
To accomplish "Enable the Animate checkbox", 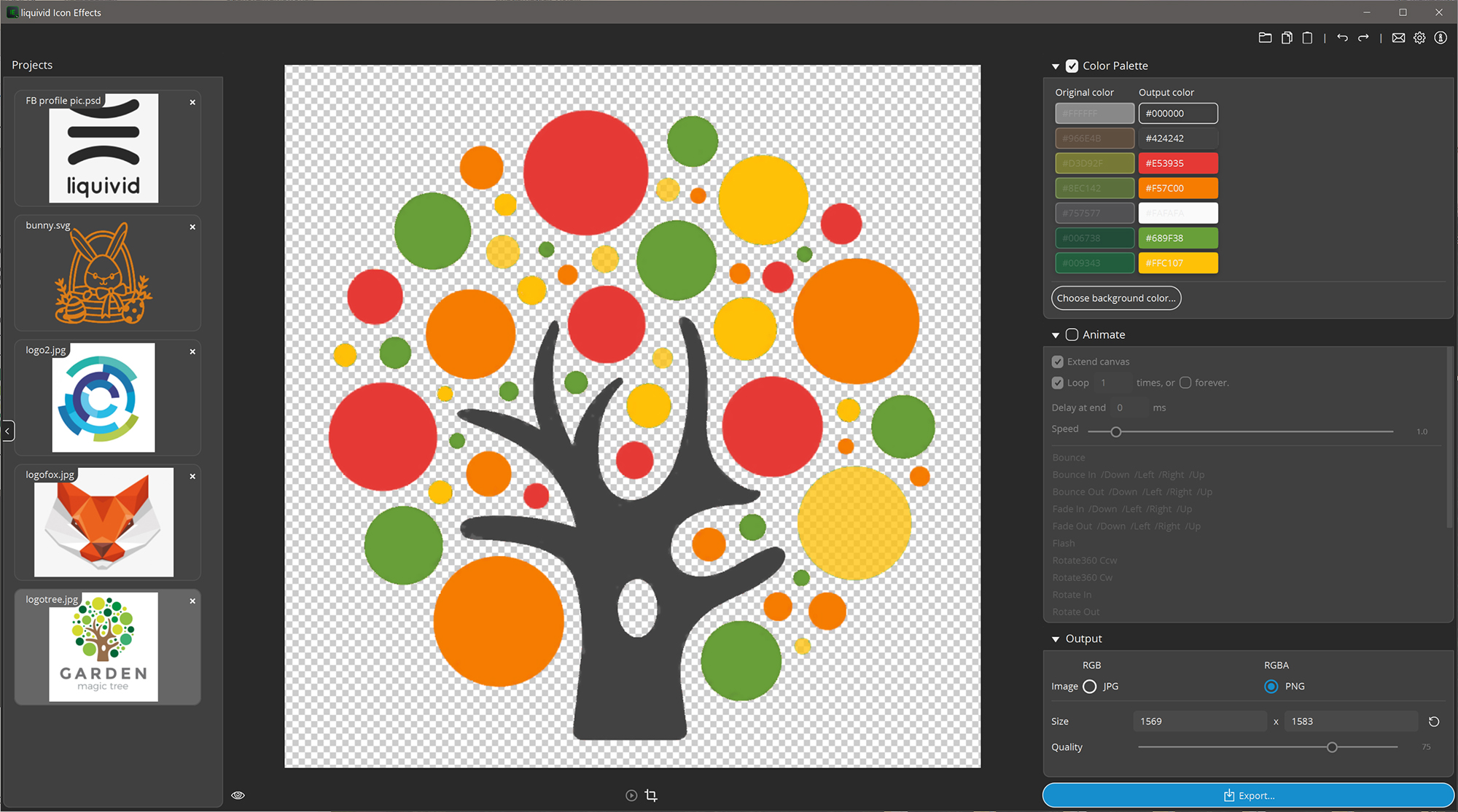I will point(1072,335).
